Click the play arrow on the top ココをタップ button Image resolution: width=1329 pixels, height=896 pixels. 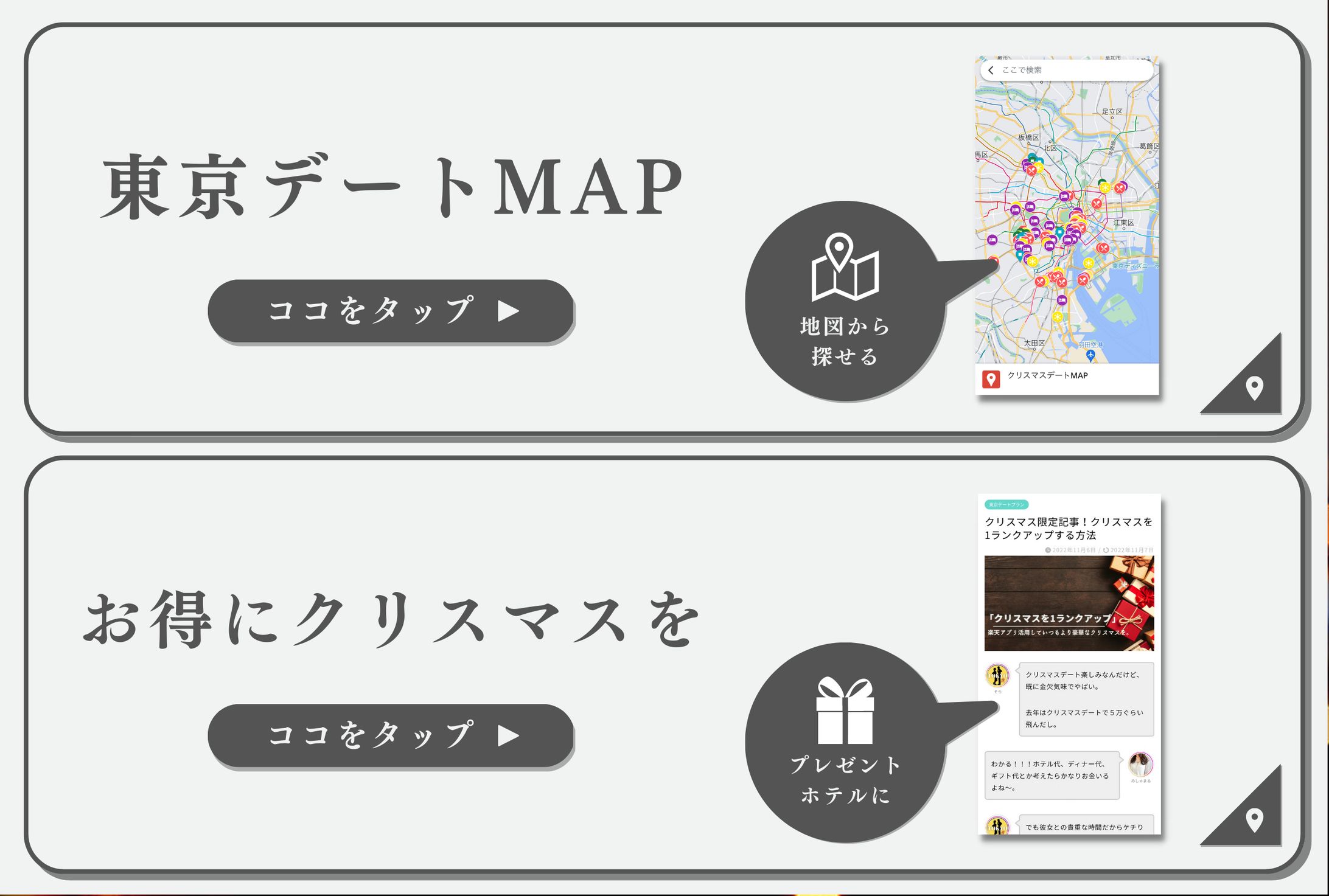pos(509,311)
